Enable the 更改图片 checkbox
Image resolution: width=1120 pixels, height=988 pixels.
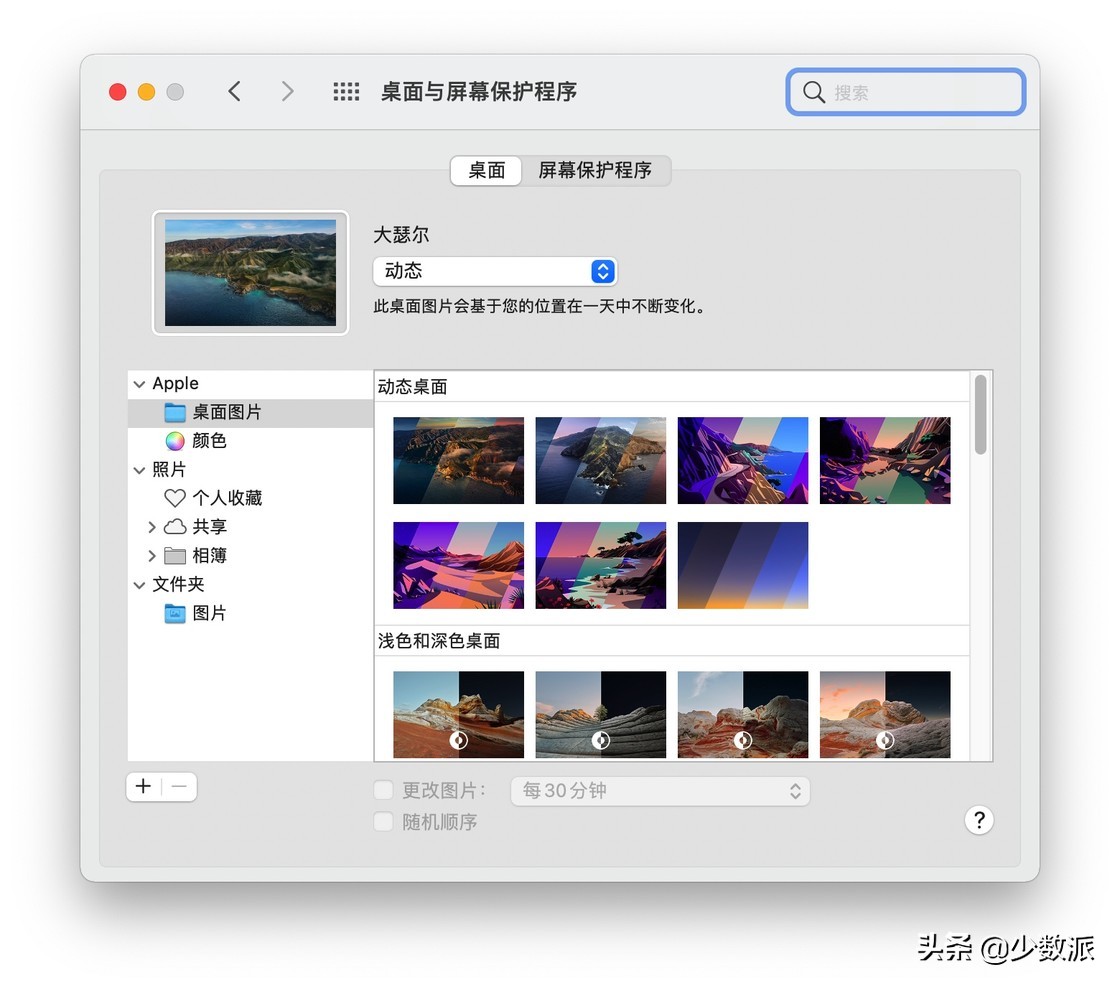384,789
